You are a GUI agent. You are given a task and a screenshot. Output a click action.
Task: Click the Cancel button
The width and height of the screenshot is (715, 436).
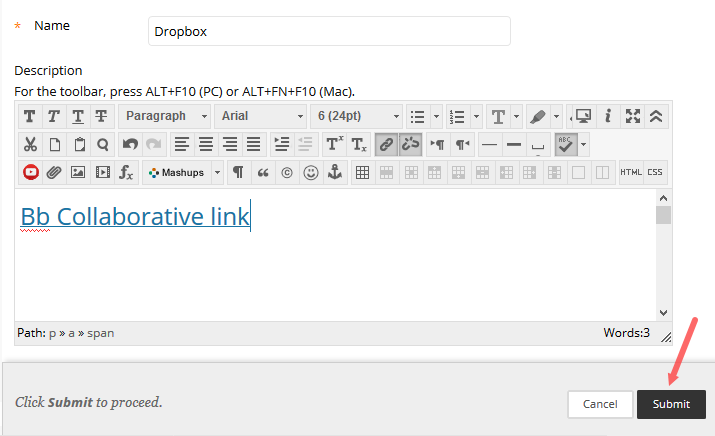point(600,404)
